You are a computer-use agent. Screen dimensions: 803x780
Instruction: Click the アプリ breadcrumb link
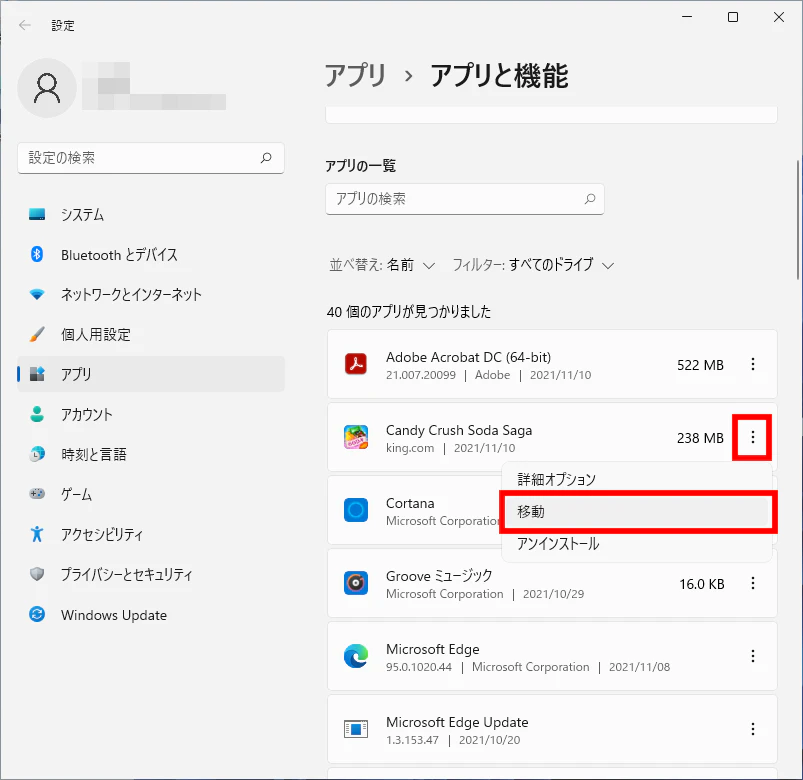tap(355, 75)
